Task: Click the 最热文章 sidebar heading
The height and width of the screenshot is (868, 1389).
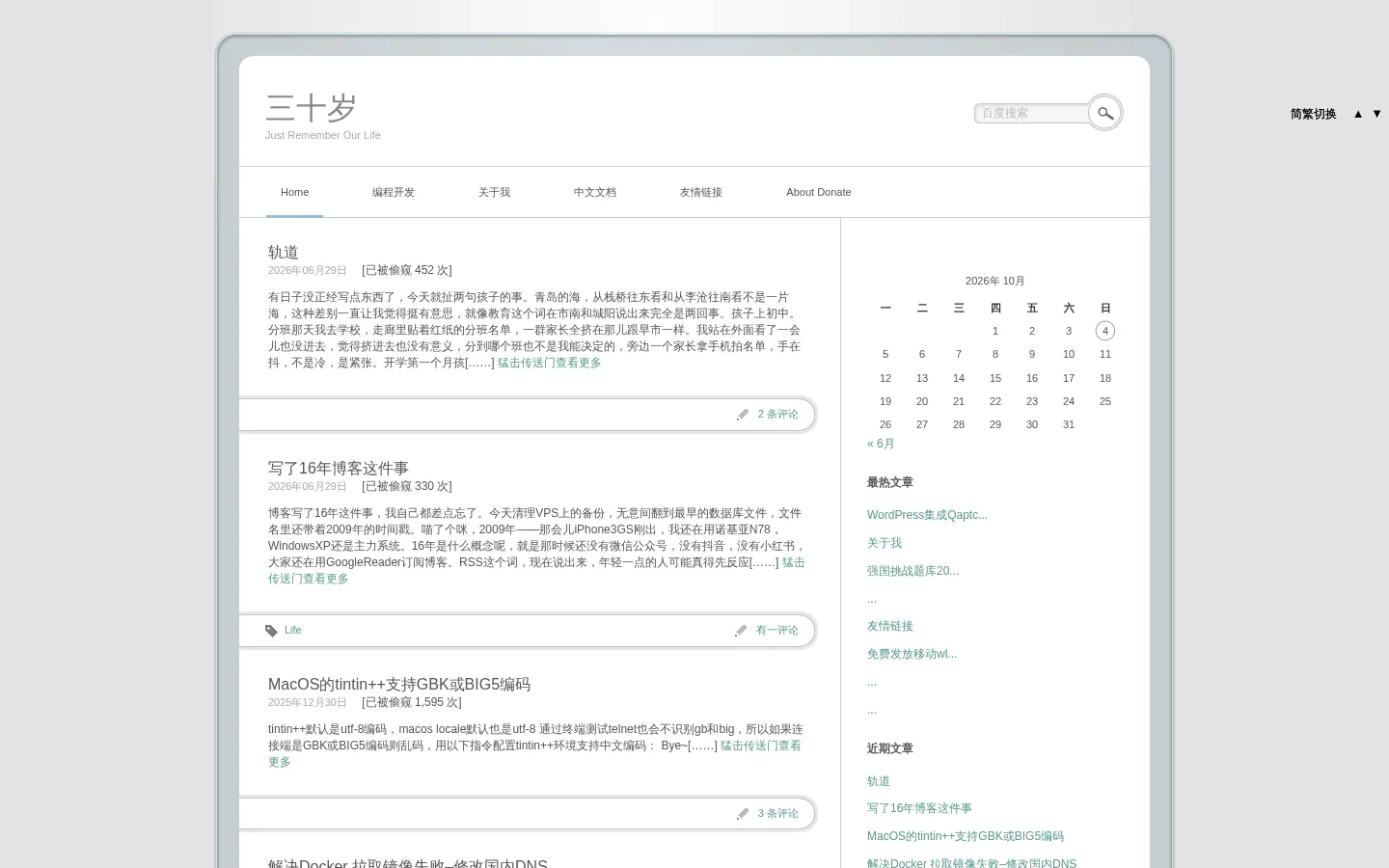Action: 890,482
